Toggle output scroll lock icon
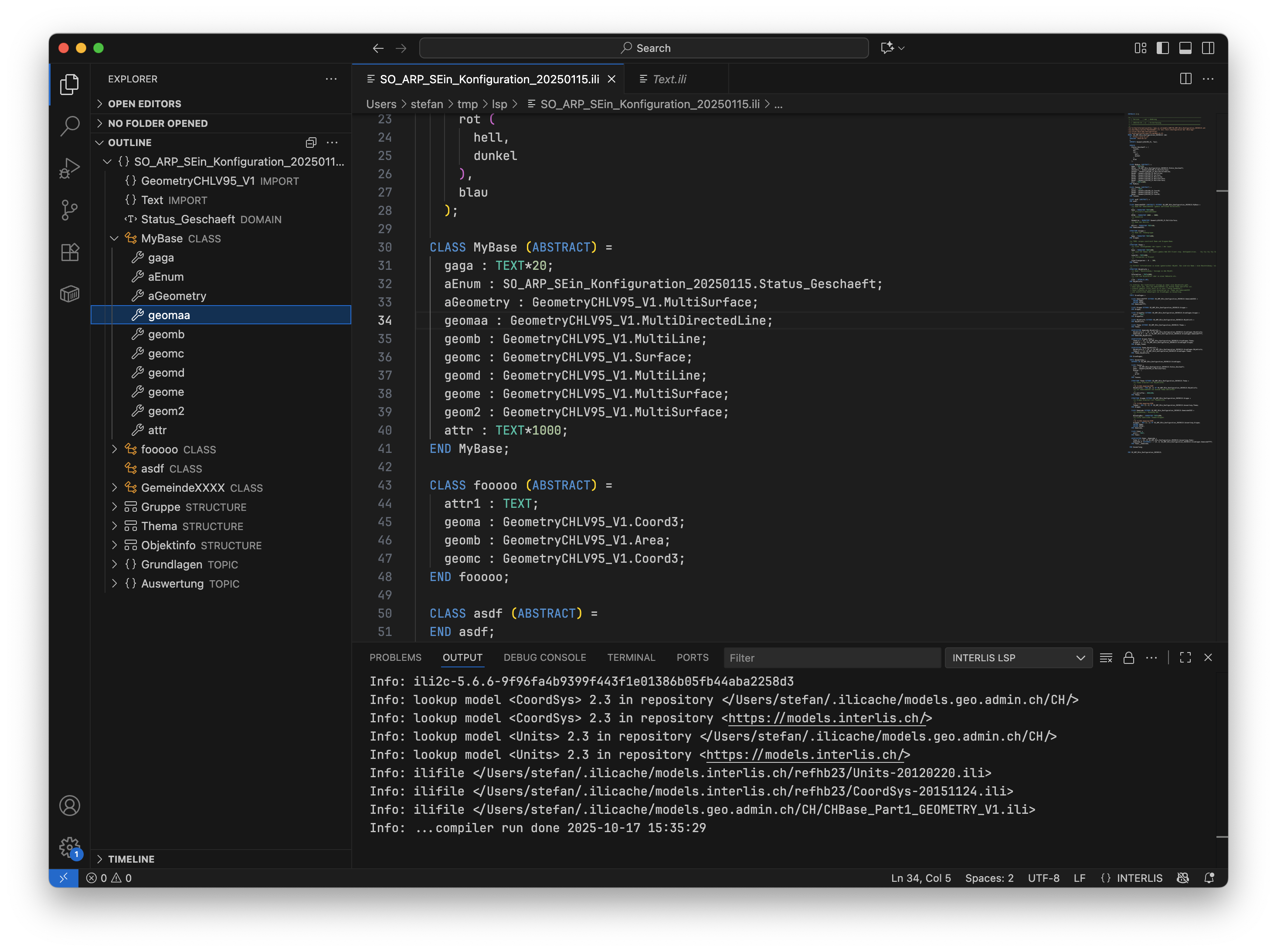 (x=1128, y=657)
